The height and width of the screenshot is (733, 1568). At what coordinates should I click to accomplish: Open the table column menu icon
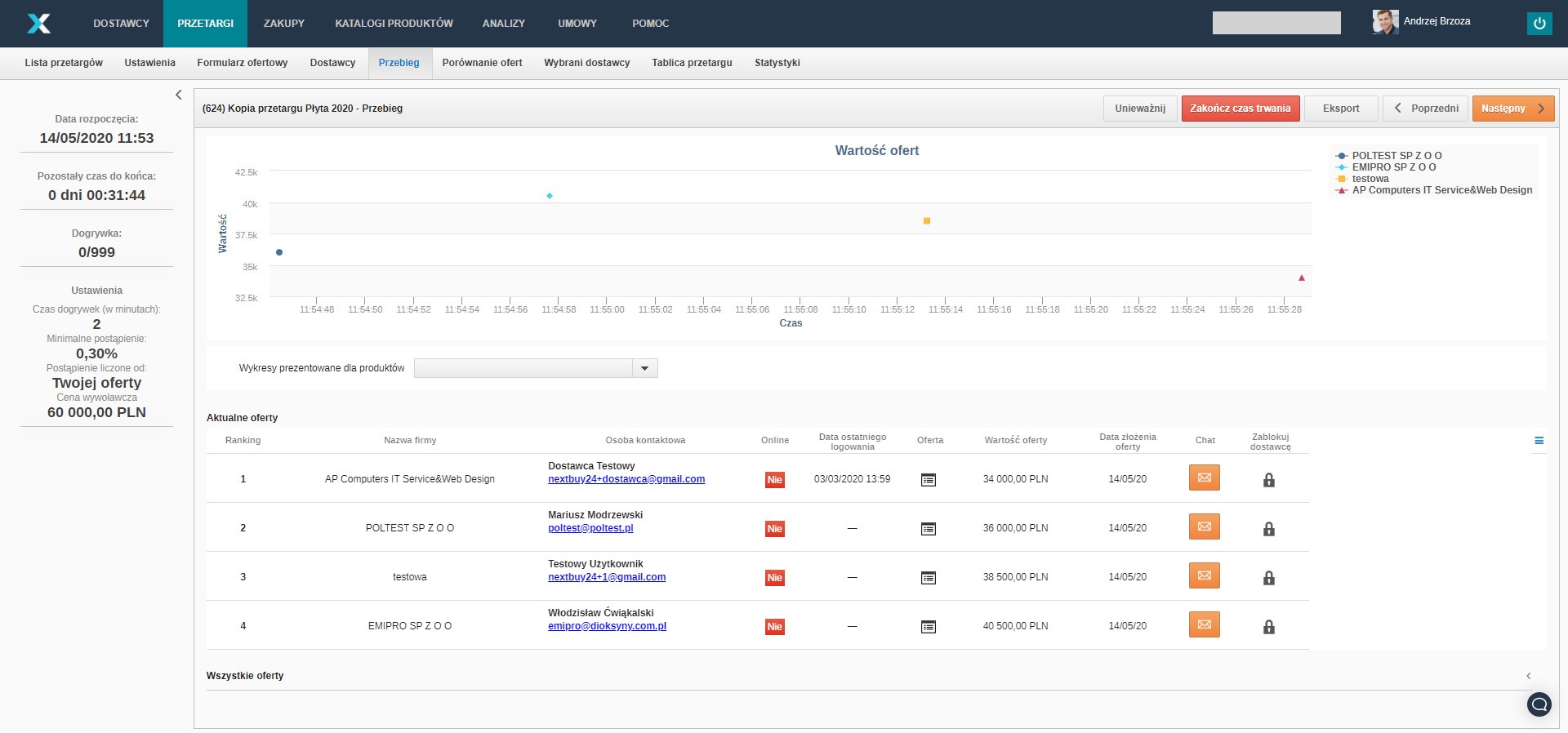(1539, 441)
